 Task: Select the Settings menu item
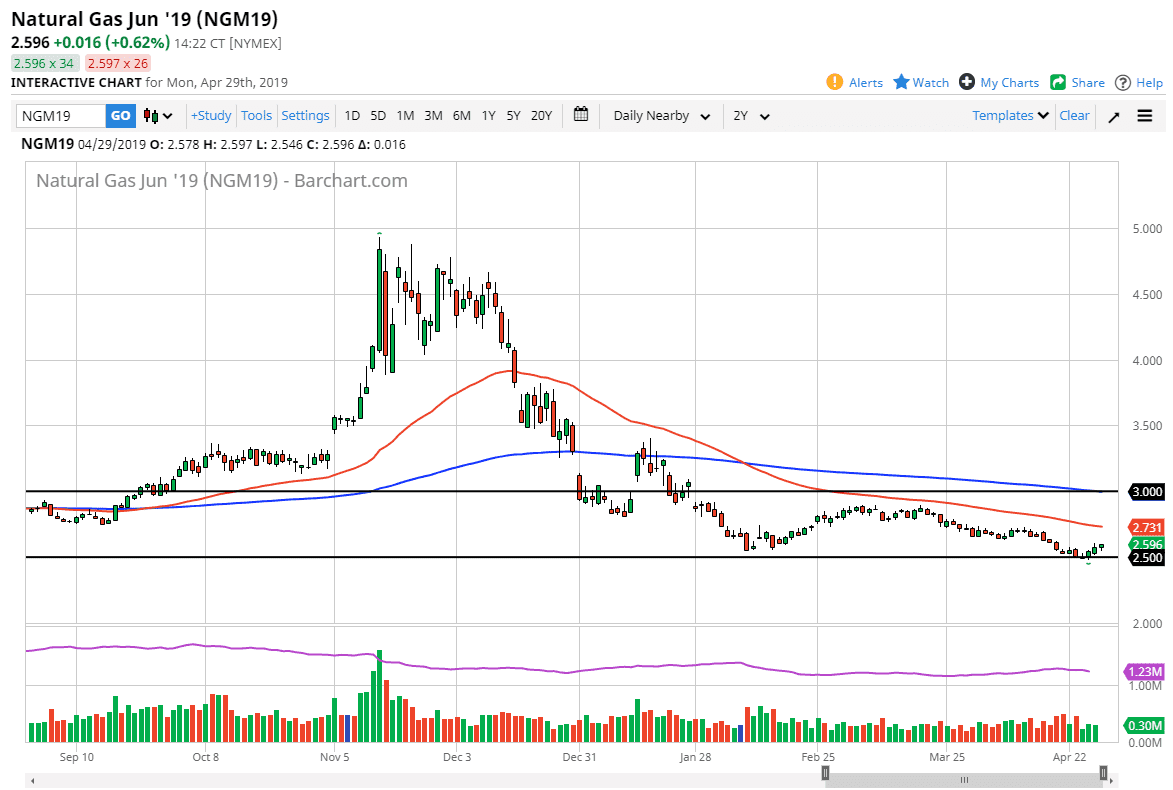coord(305,115)
